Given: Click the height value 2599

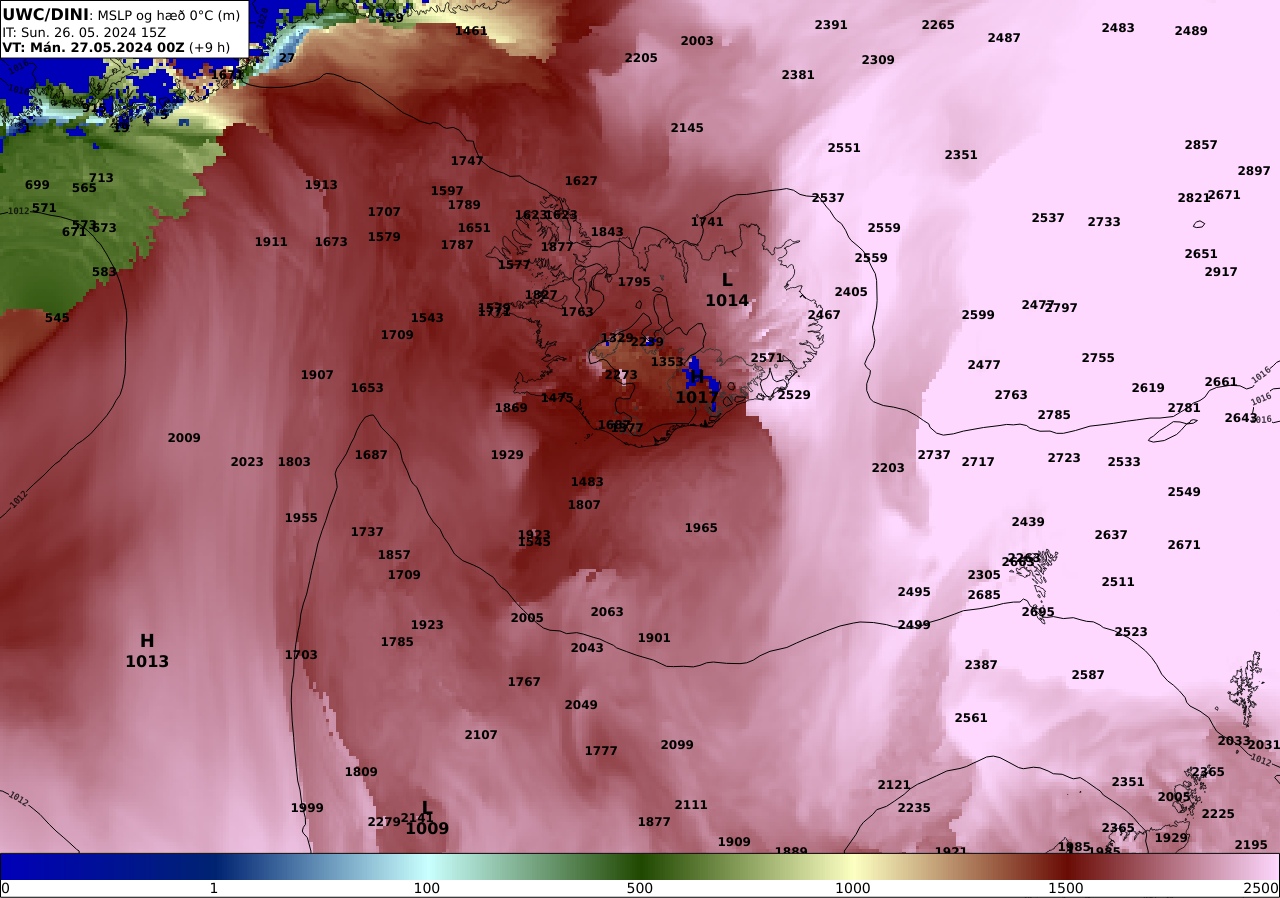Looking at the screenshot, I should tap(978, 315).
